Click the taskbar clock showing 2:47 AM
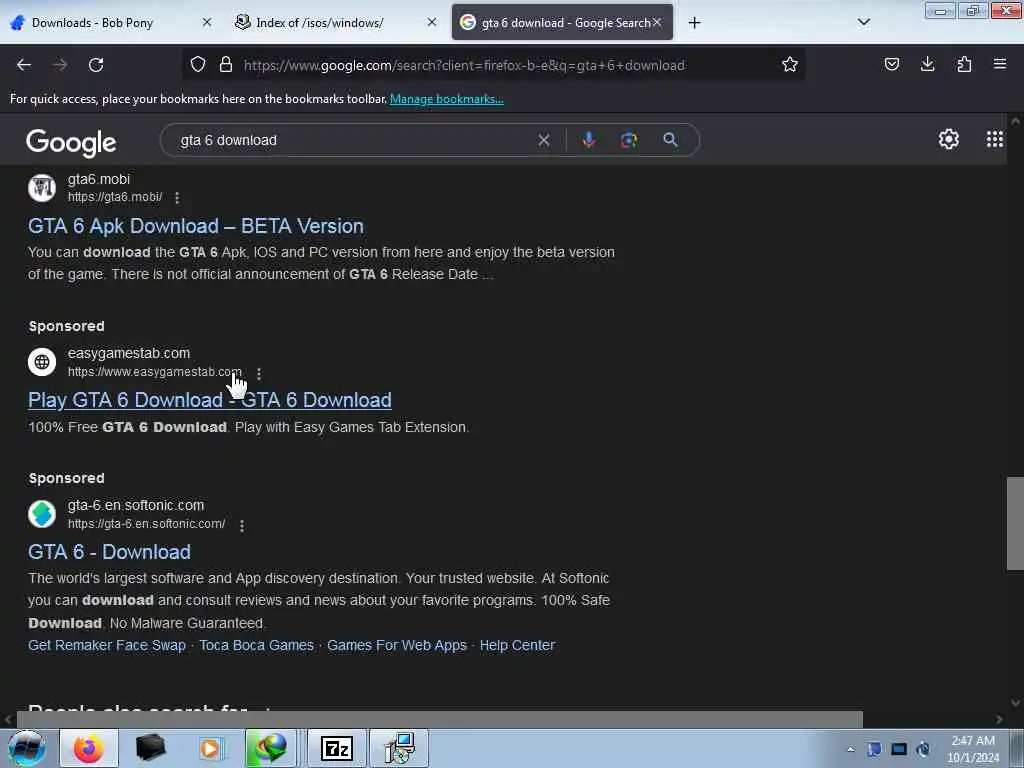This screenshot has height=768, width=1024. [x=973, y=748]
